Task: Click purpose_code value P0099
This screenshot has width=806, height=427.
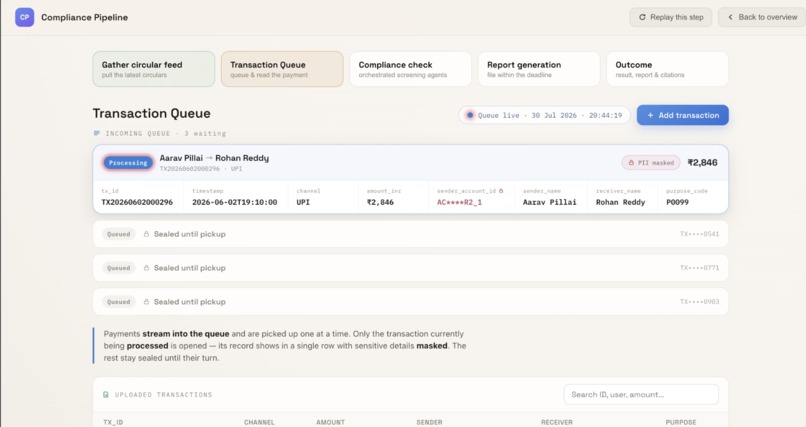Action: tap(677, 202)
